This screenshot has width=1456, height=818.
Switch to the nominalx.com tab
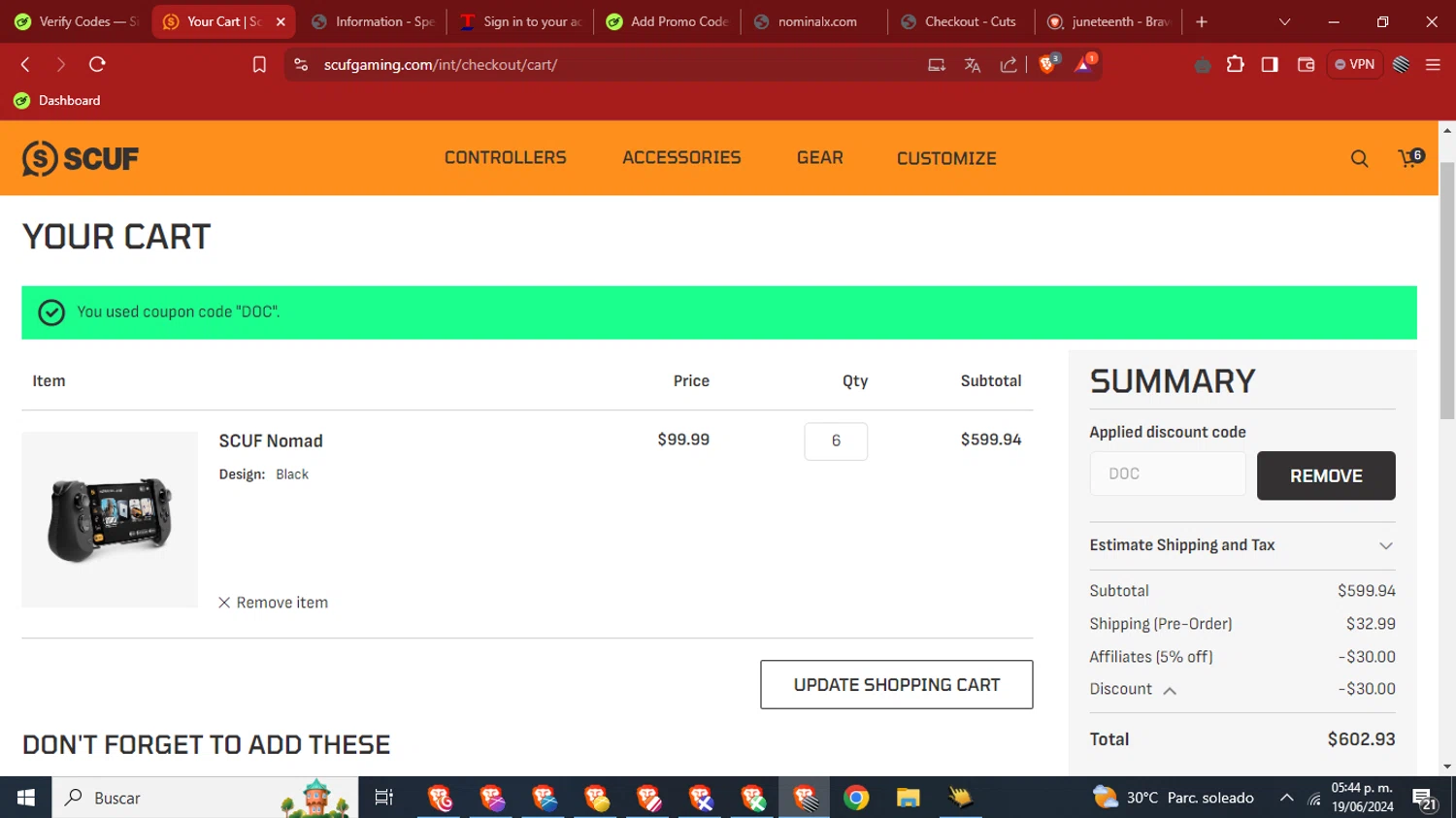tap(815, 21)
